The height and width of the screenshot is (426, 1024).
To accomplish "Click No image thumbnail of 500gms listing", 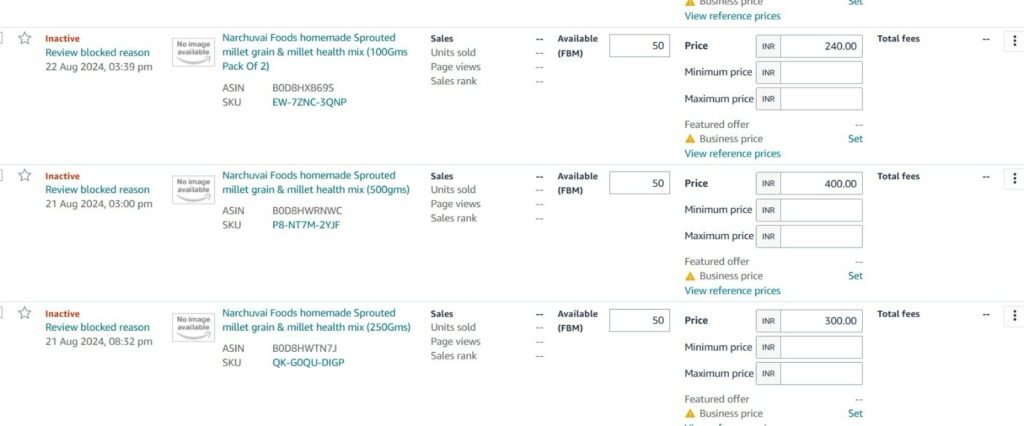I will pos(193,189).
